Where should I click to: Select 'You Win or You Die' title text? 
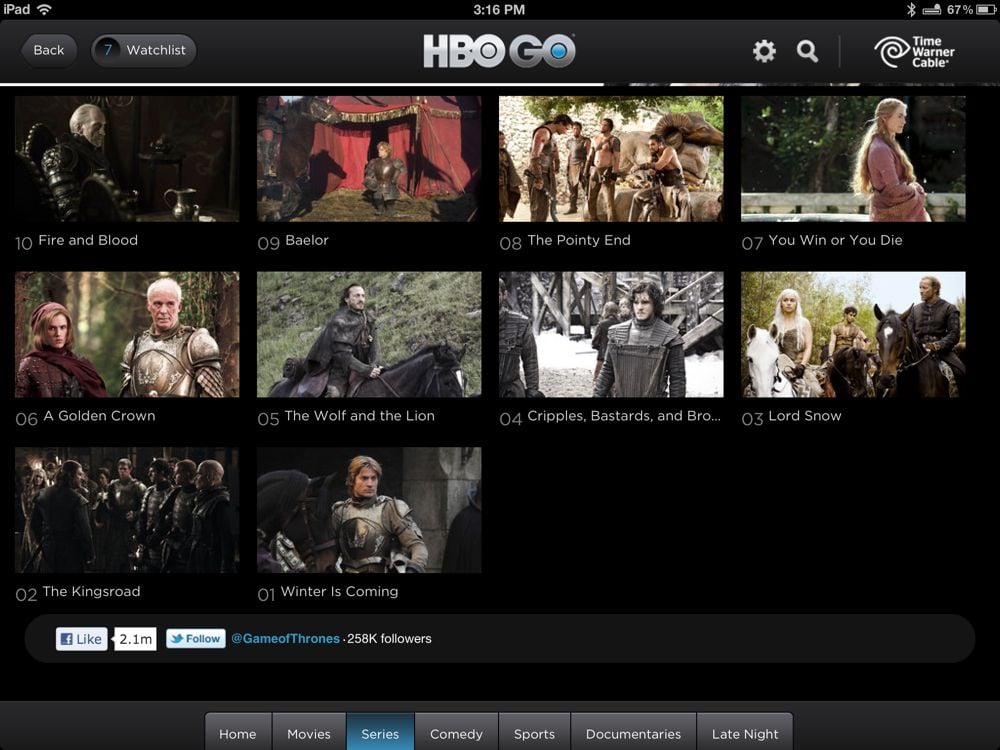point(835,240)
